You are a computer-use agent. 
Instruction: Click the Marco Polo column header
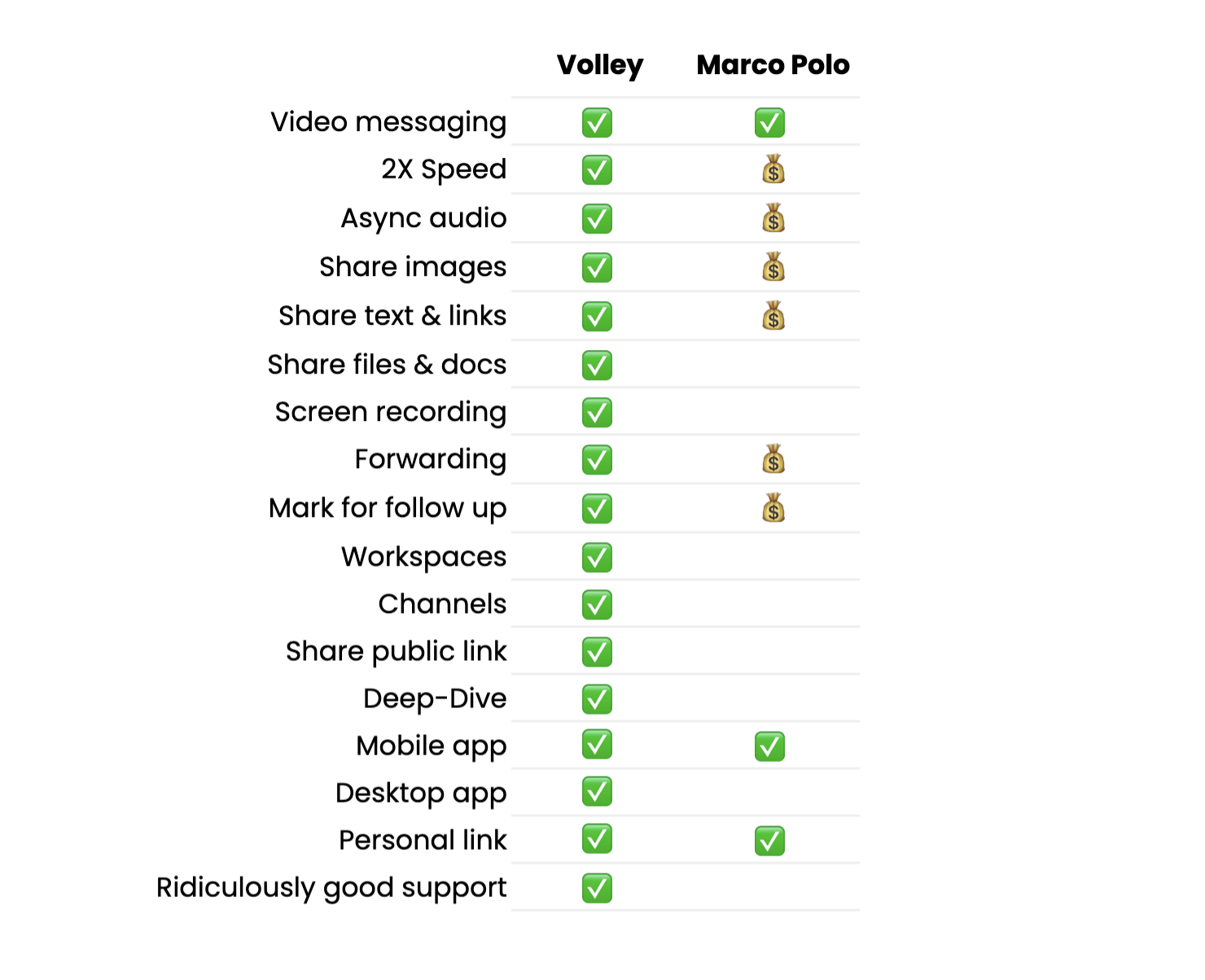coord(773,64)
